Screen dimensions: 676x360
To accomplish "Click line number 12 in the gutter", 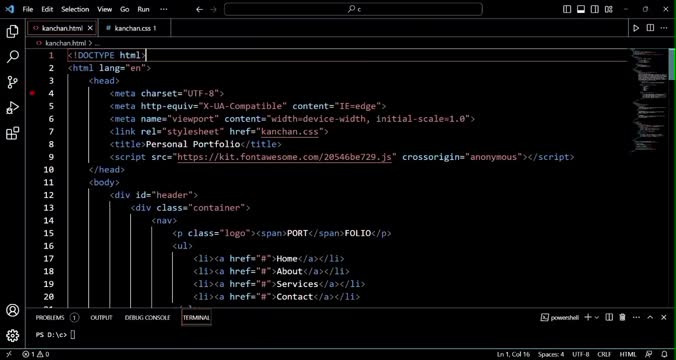I will [49, 195].
